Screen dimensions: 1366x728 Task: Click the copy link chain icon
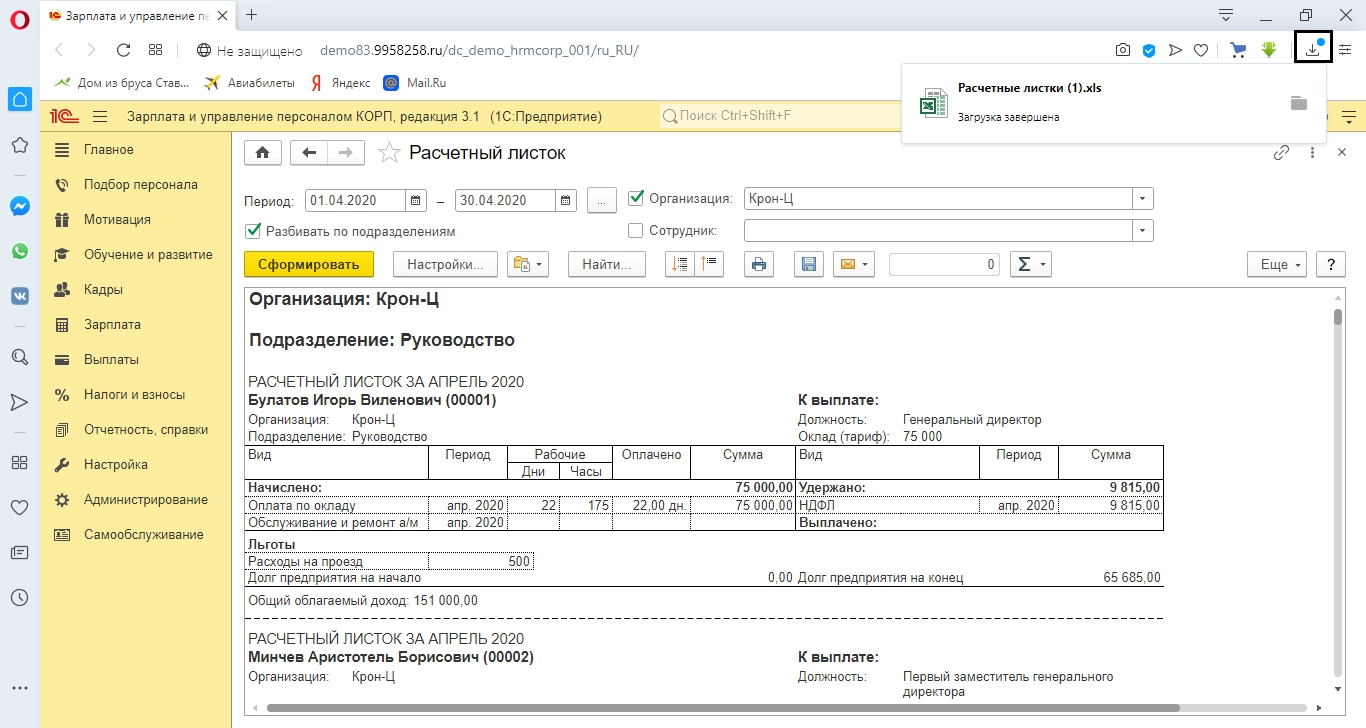(1281, 153)
